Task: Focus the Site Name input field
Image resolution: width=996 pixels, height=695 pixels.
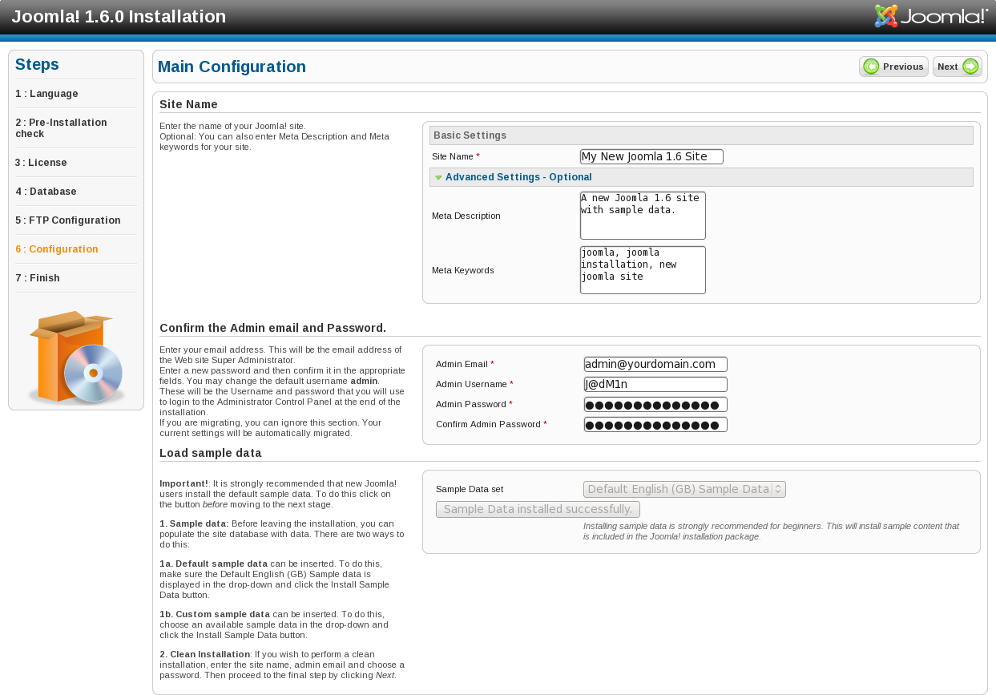Action: tap(651, 156)
